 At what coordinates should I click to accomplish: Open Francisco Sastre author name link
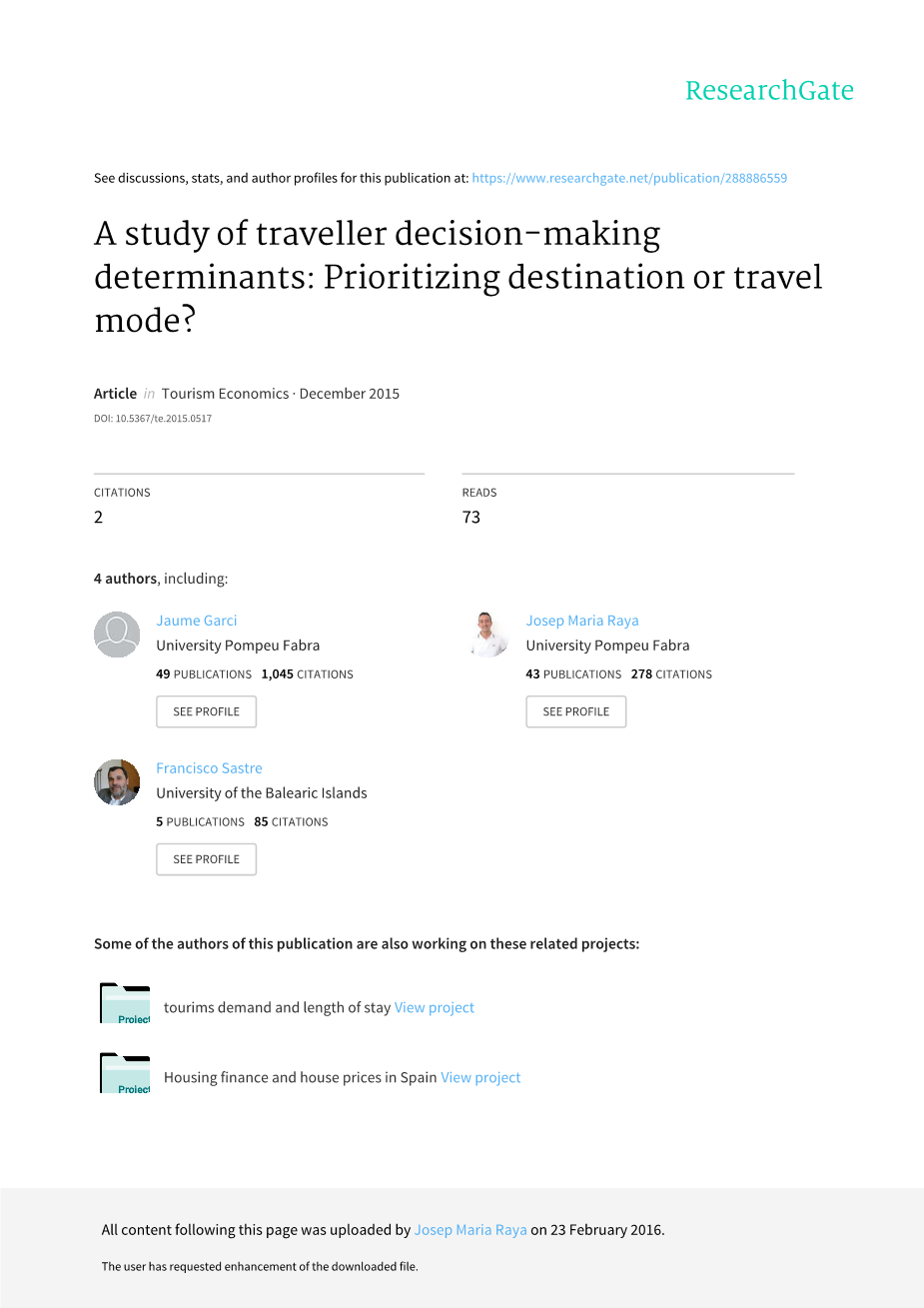tap(209, 768)
